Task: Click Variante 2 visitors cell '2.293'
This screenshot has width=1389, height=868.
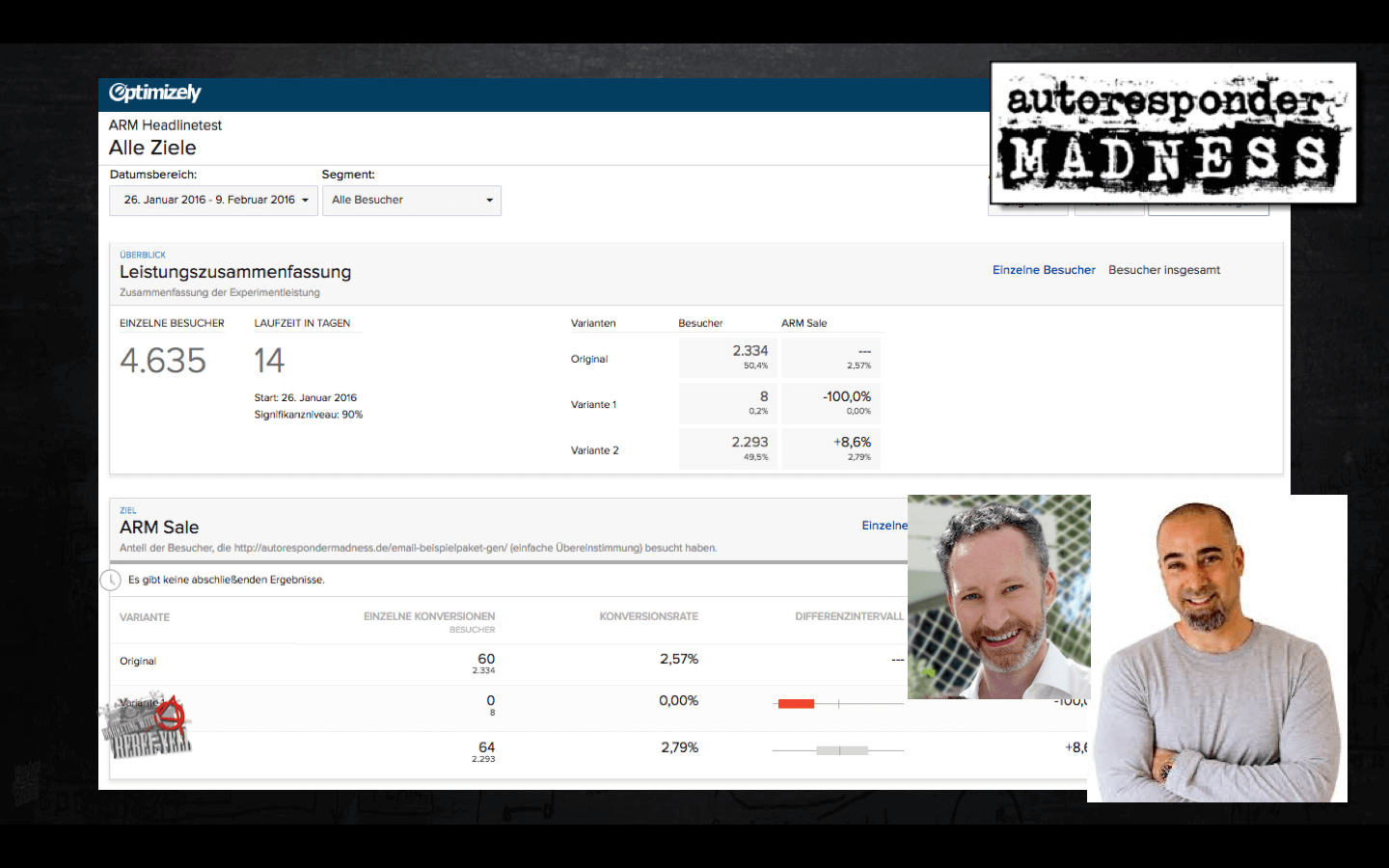Action: [x=727, y=448]
